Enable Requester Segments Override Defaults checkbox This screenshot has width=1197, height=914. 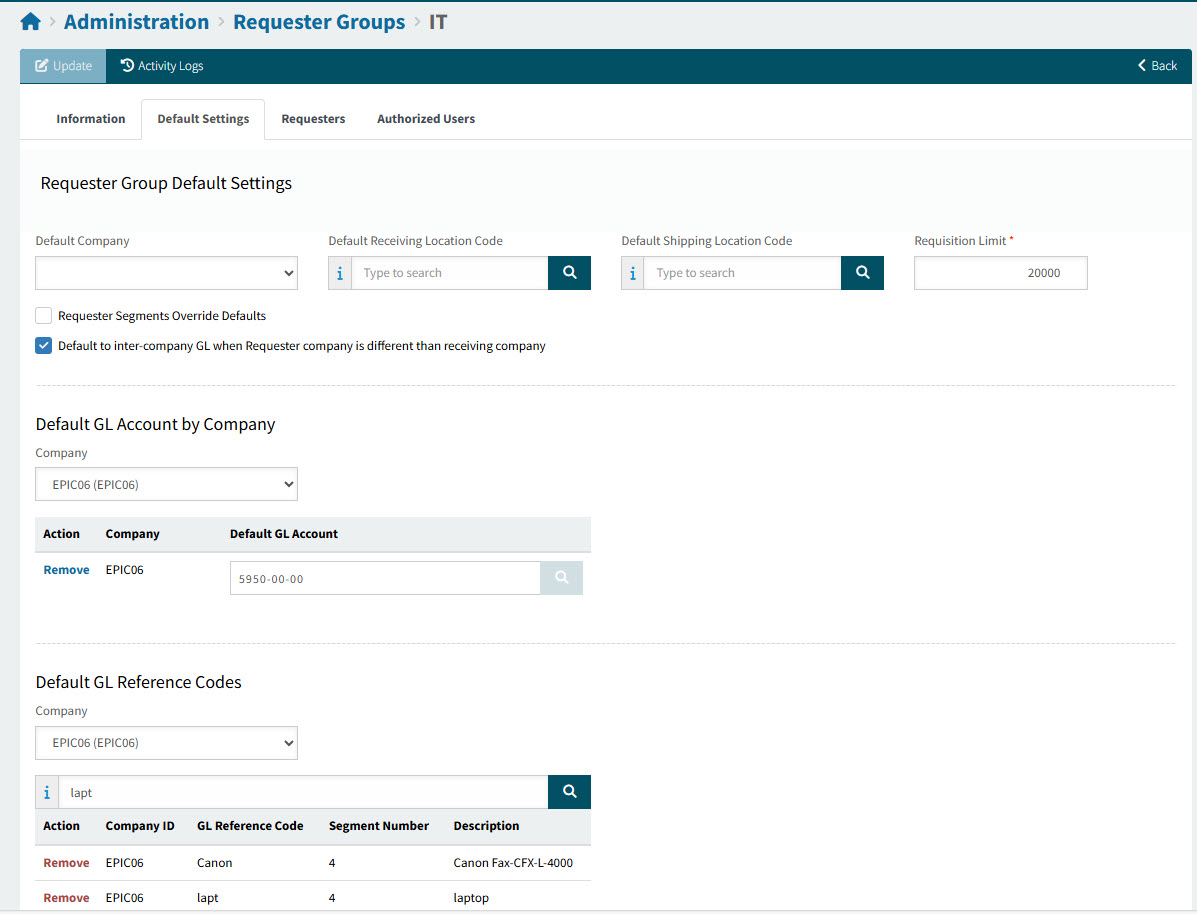[x=44, y=316]
